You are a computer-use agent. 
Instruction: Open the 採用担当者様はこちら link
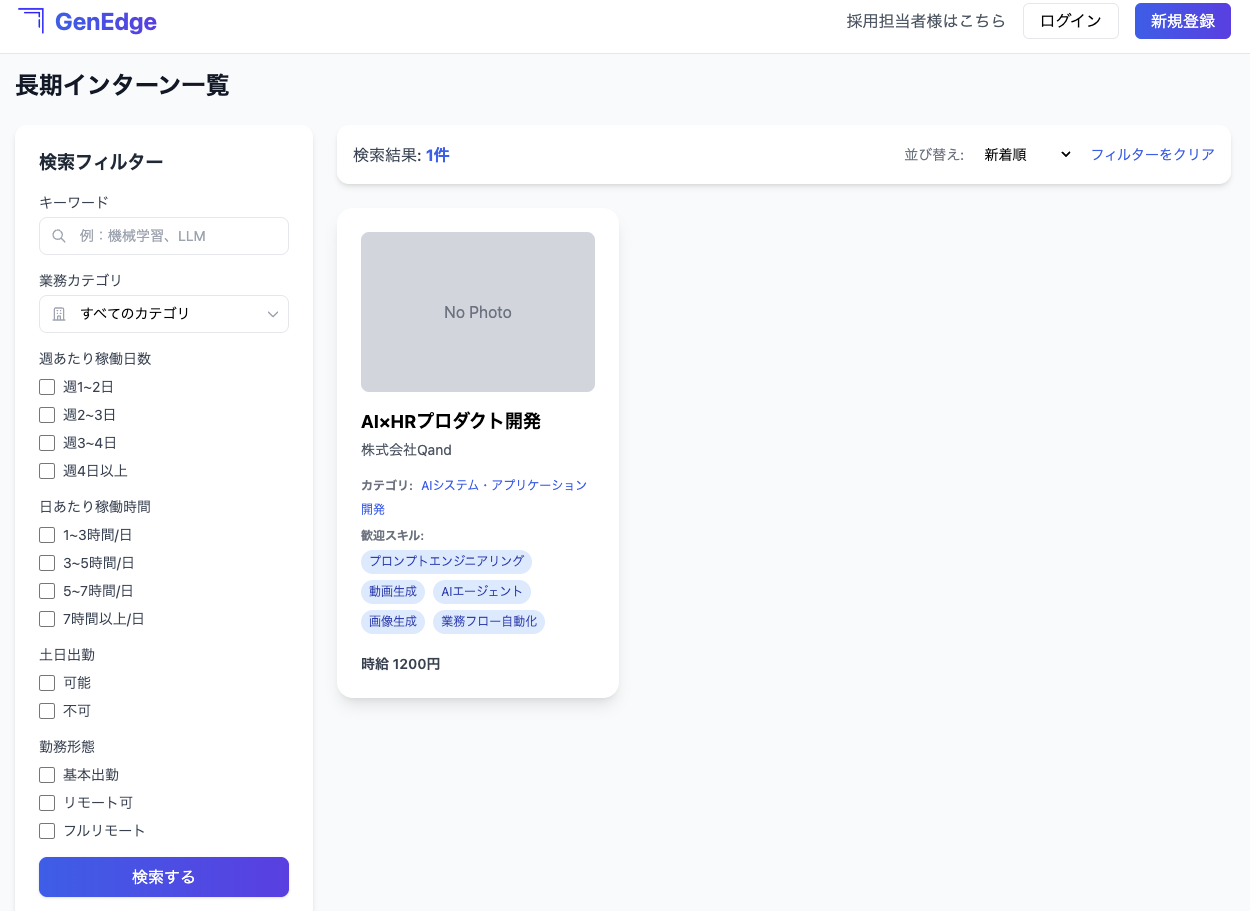(x=926, y=21)
